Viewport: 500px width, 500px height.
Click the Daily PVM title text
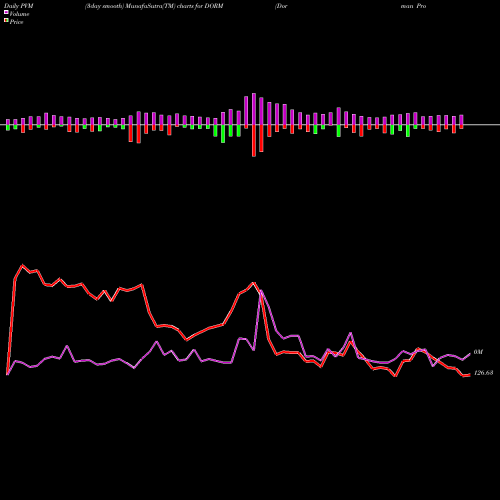click(x=19, y=6)
